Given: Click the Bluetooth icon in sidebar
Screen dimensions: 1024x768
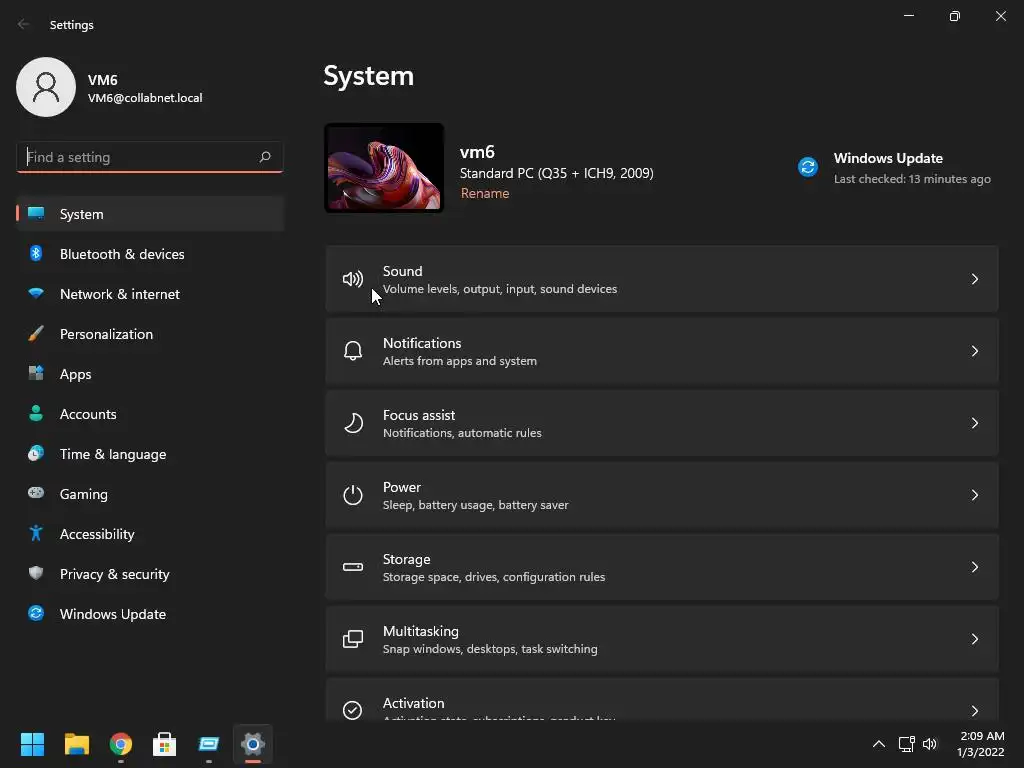Looking at the screenshot, I should [x=36, y=253].
